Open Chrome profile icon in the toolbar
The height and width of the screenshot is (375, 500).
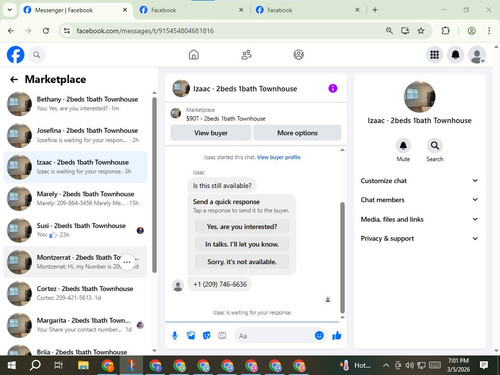point(471,31)
